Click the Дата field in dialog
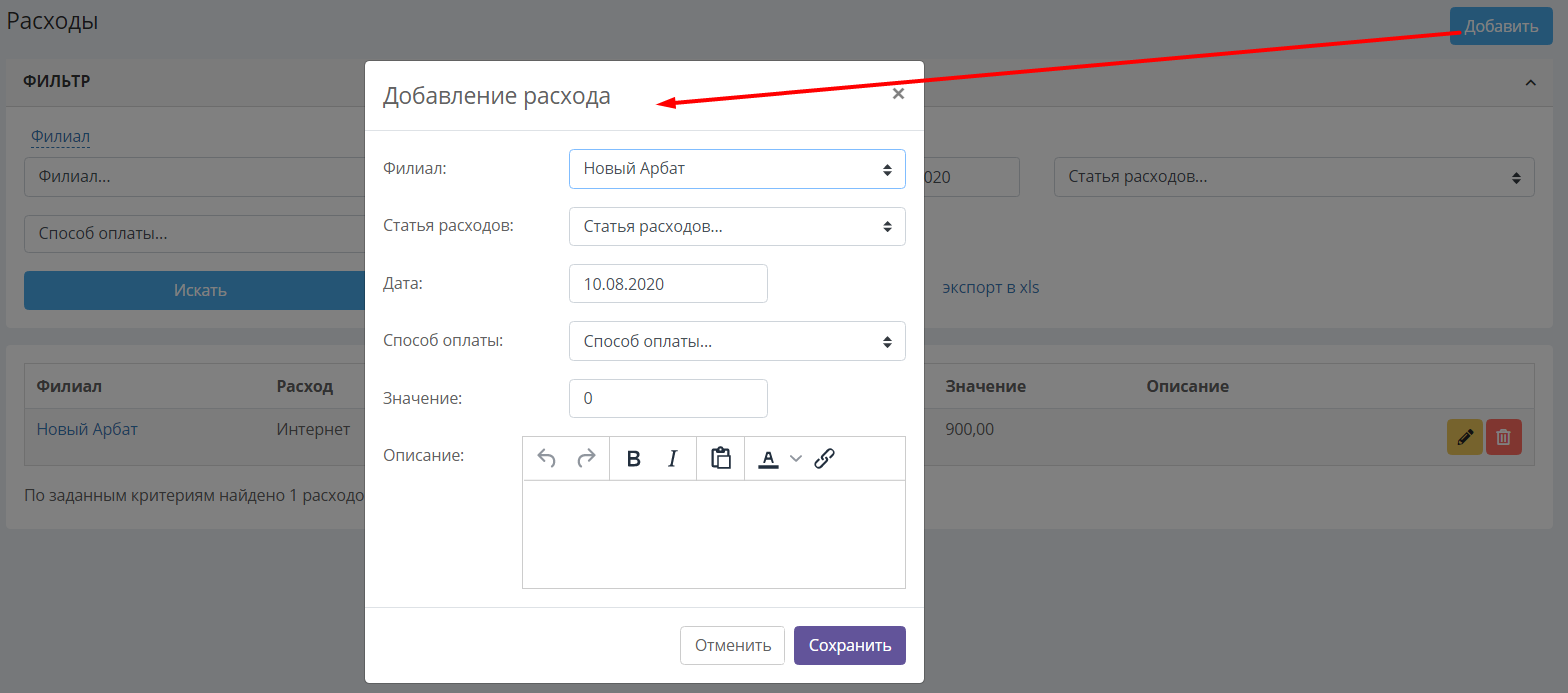The height and width of the screenshot is (693, 1568). 668,284
